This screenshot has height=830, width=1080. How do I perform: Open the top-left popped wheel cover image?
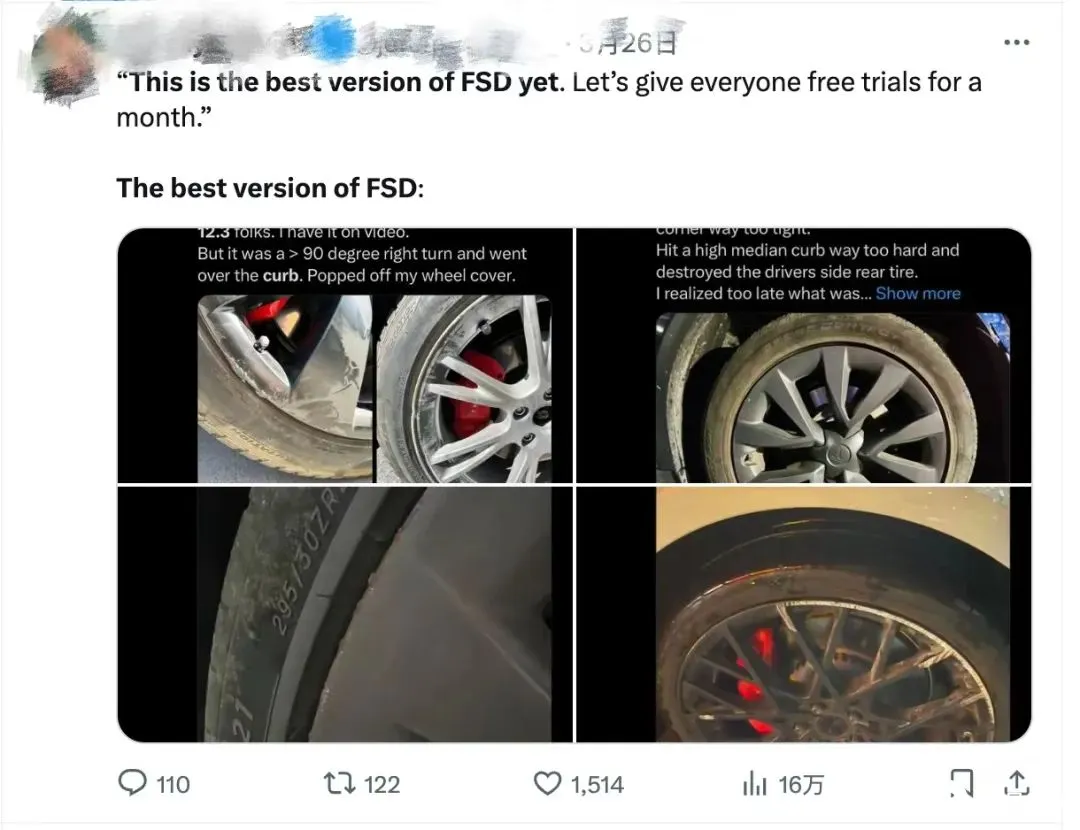(x=345, y=356)
